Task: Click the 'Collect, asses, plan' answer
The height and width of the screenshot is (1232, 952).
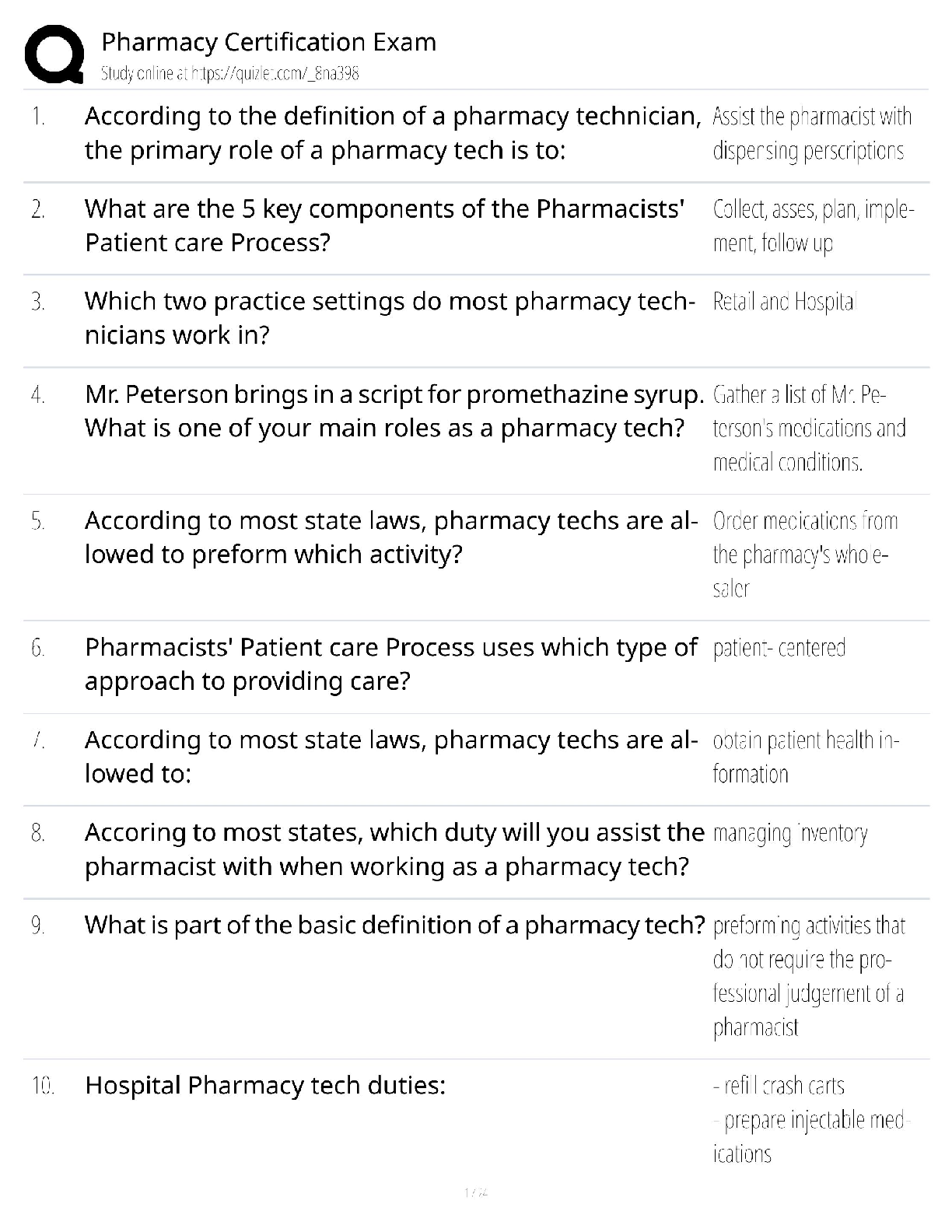Action: click(813, 226)
